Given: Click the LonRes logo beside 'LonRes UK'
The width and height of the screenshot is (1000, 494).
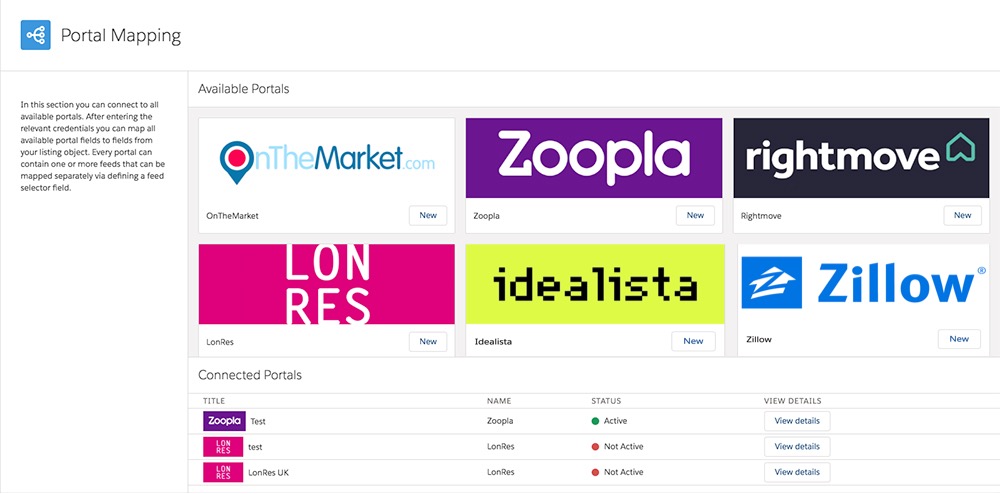Looking at the screenshot, I should click(x=223, y=472).
